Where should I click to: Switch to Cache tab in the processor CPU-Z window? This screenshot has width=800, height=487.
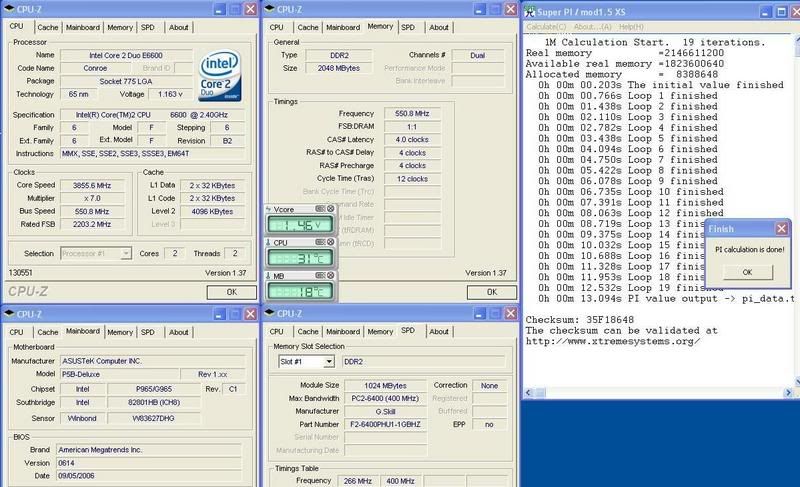(x=47, y=27)
